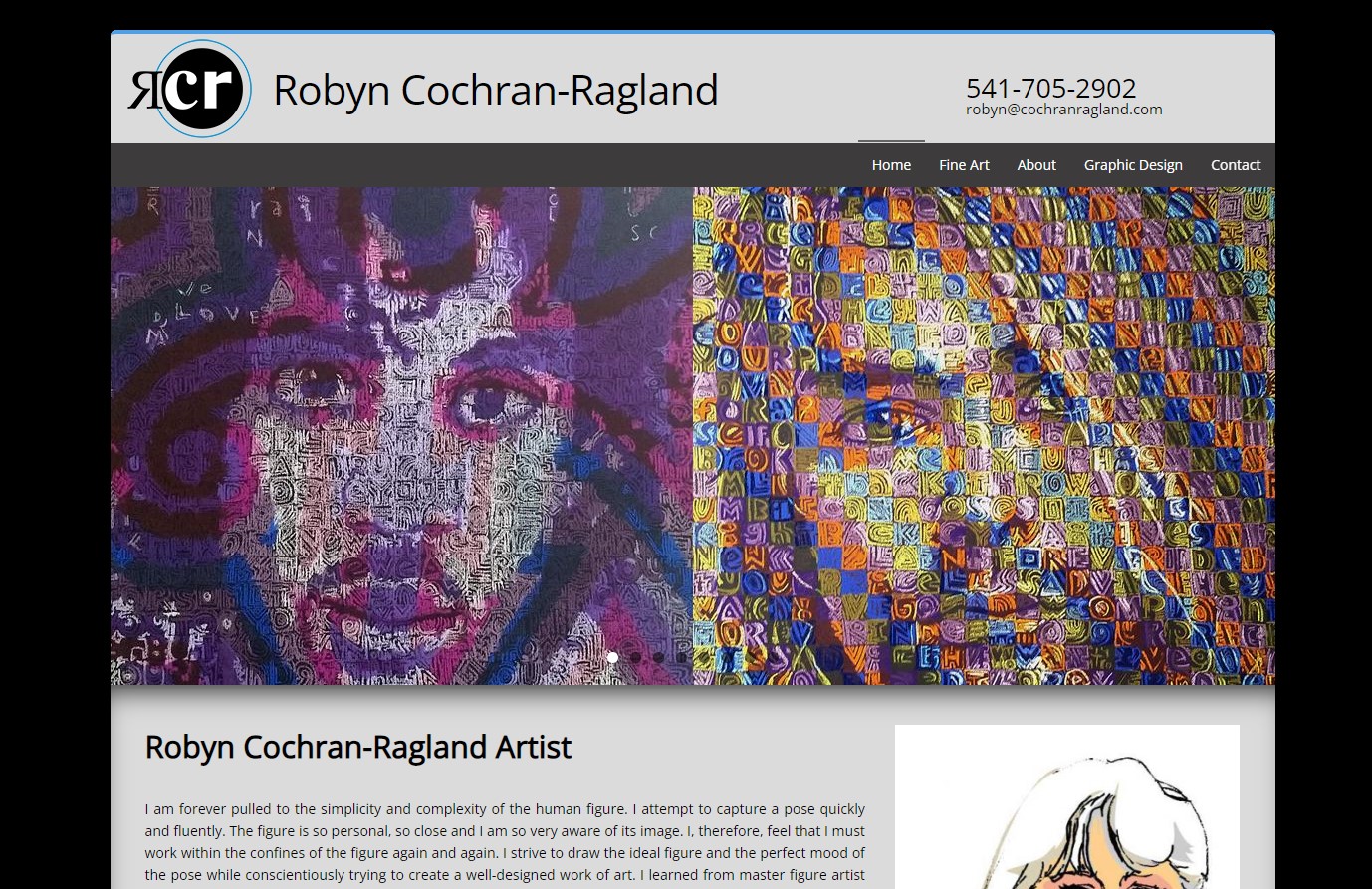Viewport: 1372px width, 889px height.
Task: Click the sketched portrait of white-haired woman
Action: pyautogui.click(x=1066, y=816)
